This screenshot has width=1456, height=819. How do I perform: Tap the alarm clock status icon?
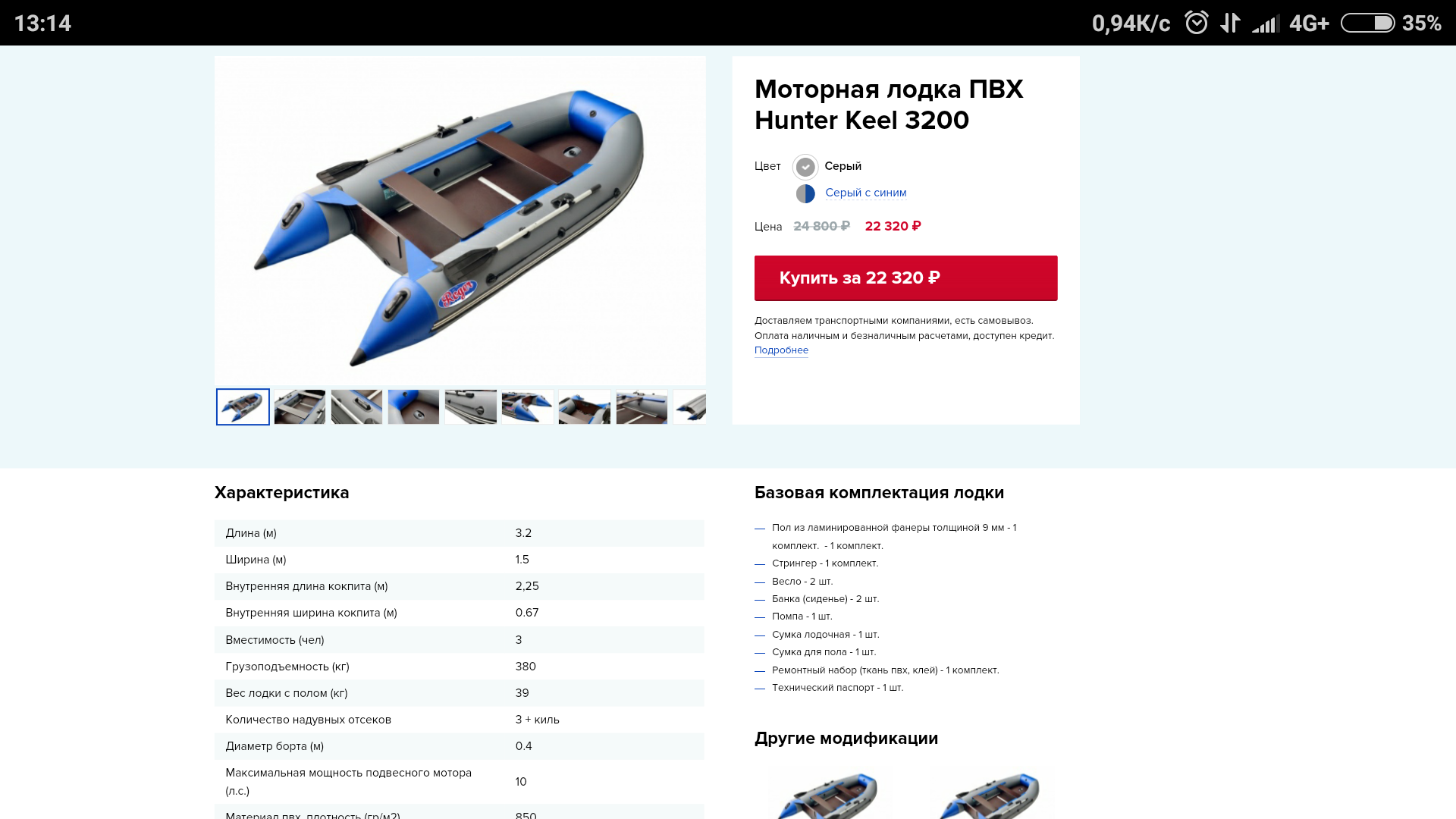1197,23
